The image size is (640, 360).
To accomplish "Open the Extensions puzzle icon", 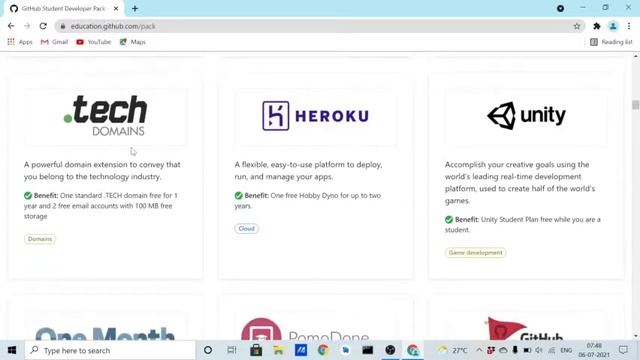I will pos(597,26).
